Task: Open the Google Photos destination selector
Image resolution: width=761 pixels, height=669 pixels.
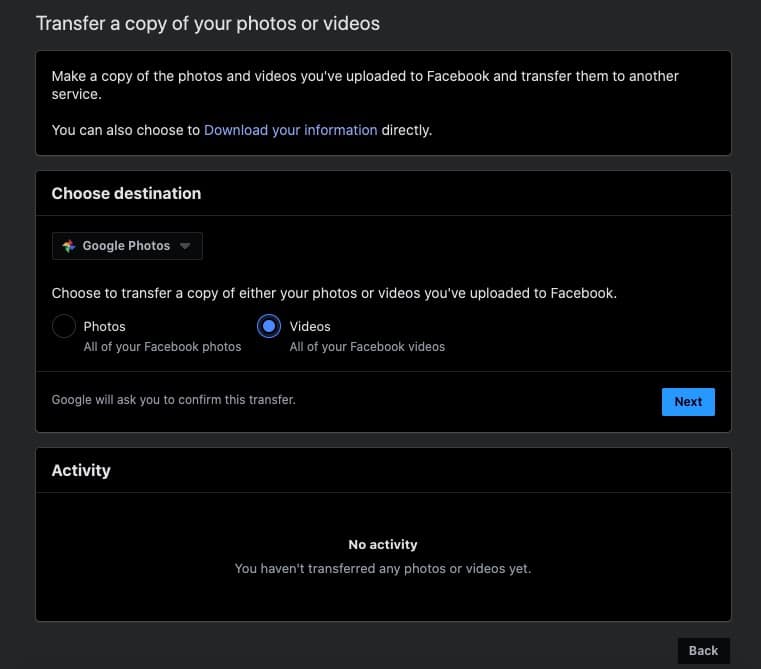Action: (x=127, y=246)
